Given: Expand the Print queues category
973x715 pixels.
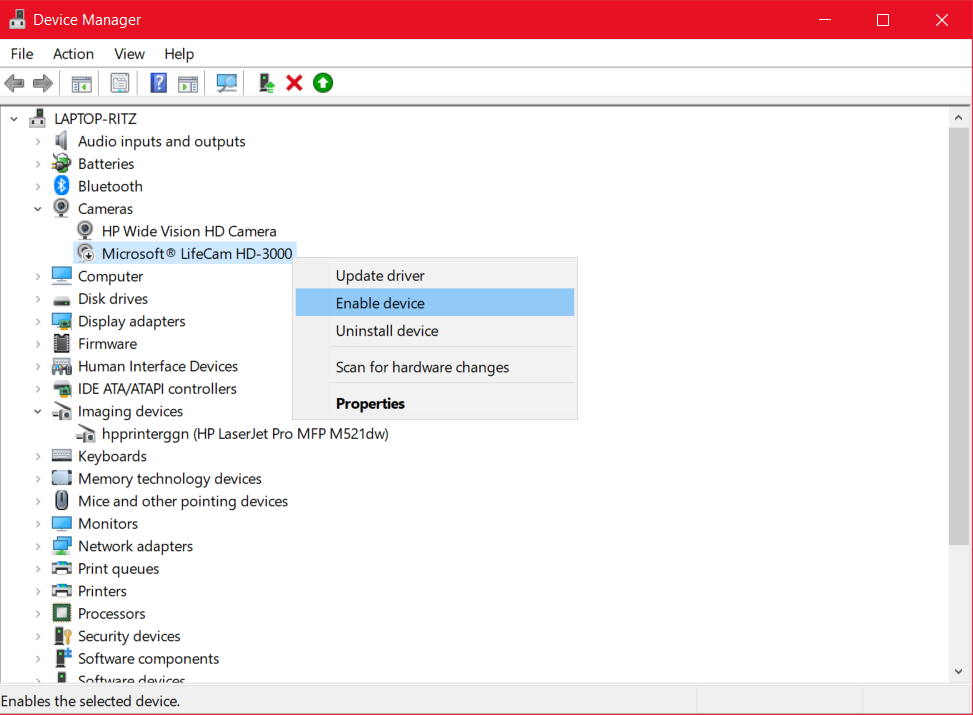Looking at the screenshot, I should (x=38, y=569).
